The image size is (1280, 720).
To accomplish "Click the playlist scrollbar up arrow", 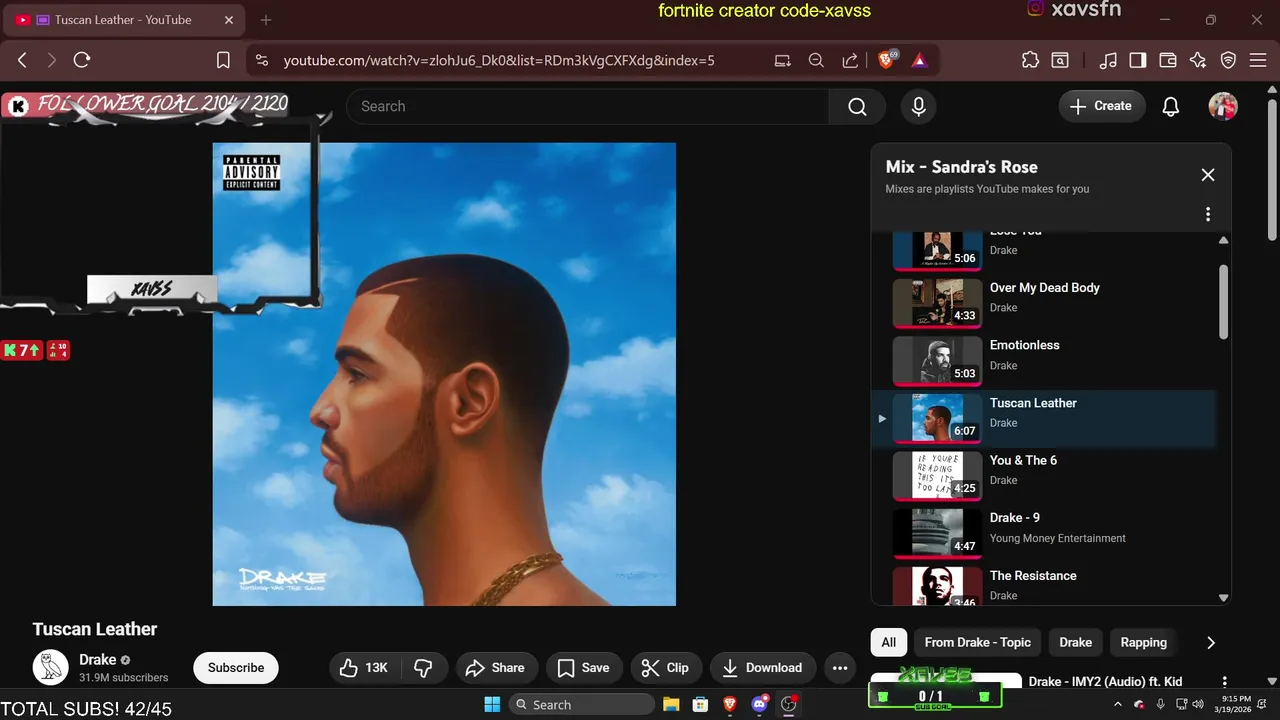I will tap(1223, 240).
